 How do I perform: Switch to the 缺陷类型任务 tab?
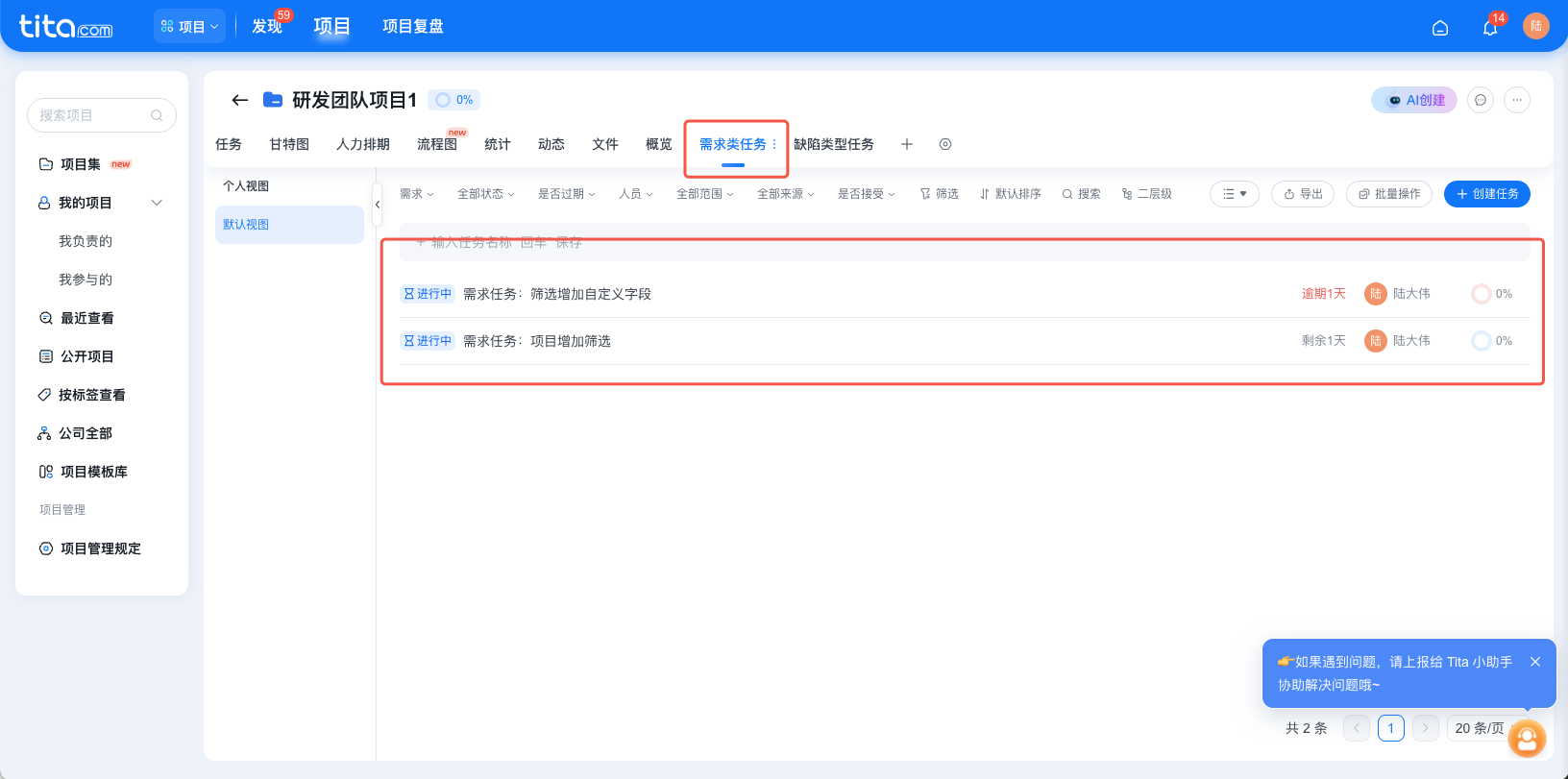coord(834,144)
